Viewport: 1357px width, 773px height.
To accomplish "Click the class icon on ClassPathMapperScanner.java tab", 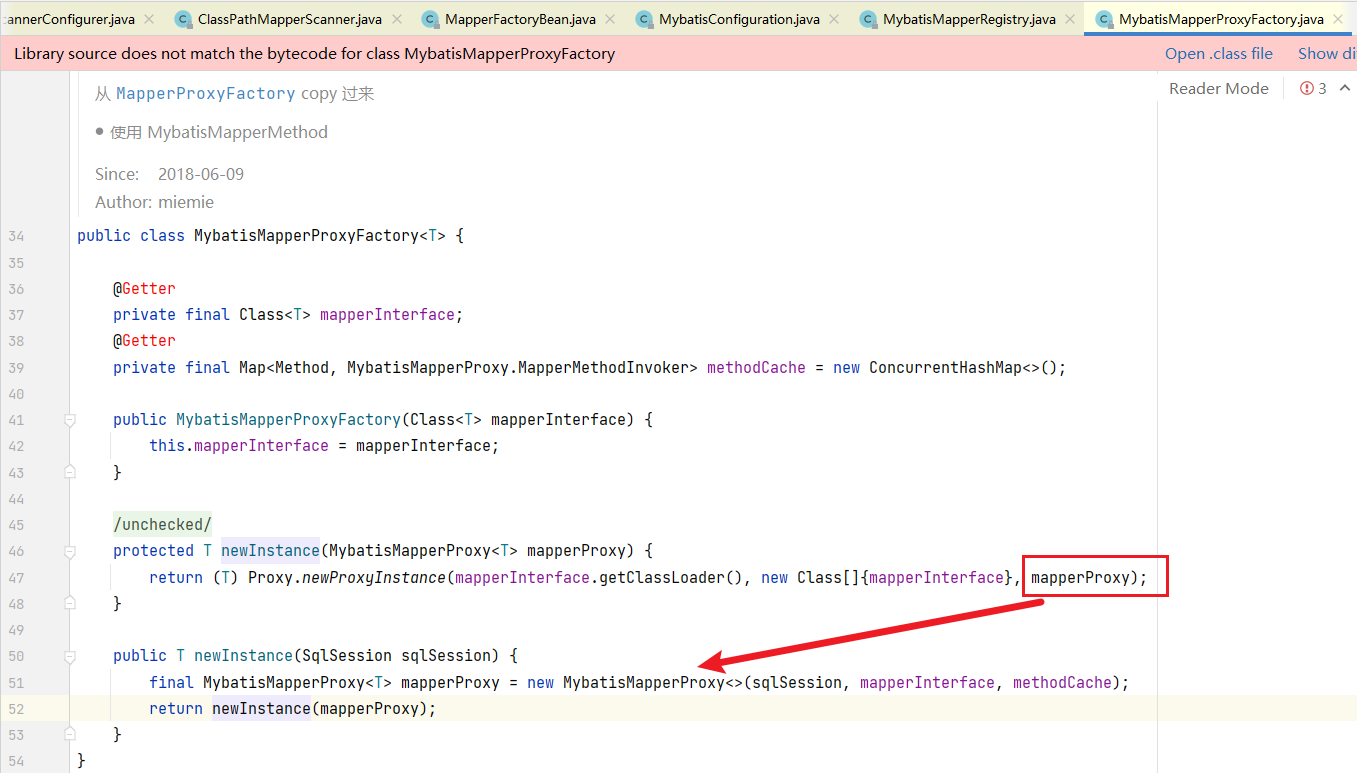I will (183, 19).
